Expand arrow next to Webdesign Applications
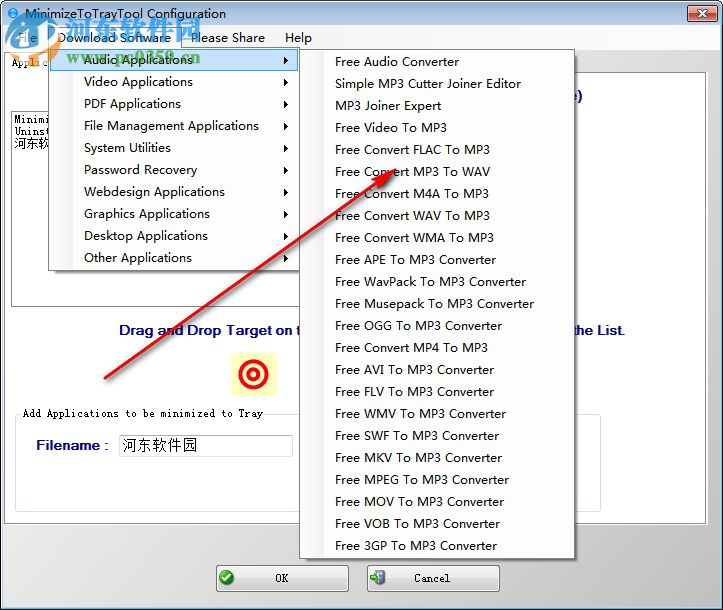The width and height of the screenshot is (723, 610). tap(286, 192)
